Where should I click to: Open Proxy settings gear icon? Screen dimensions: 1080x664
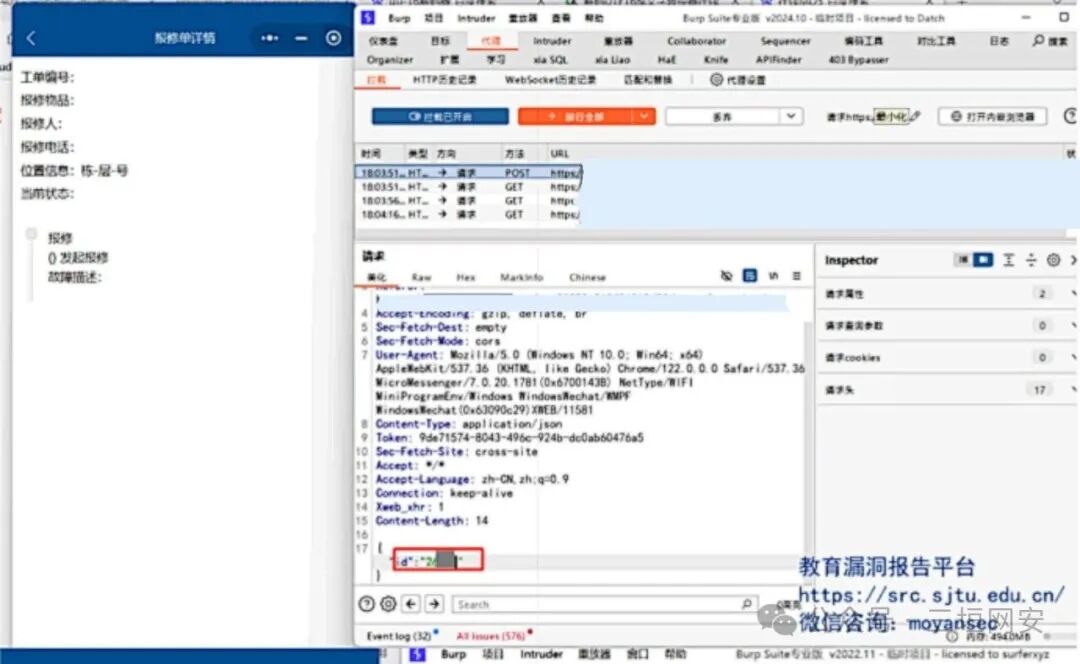[716, 80]
